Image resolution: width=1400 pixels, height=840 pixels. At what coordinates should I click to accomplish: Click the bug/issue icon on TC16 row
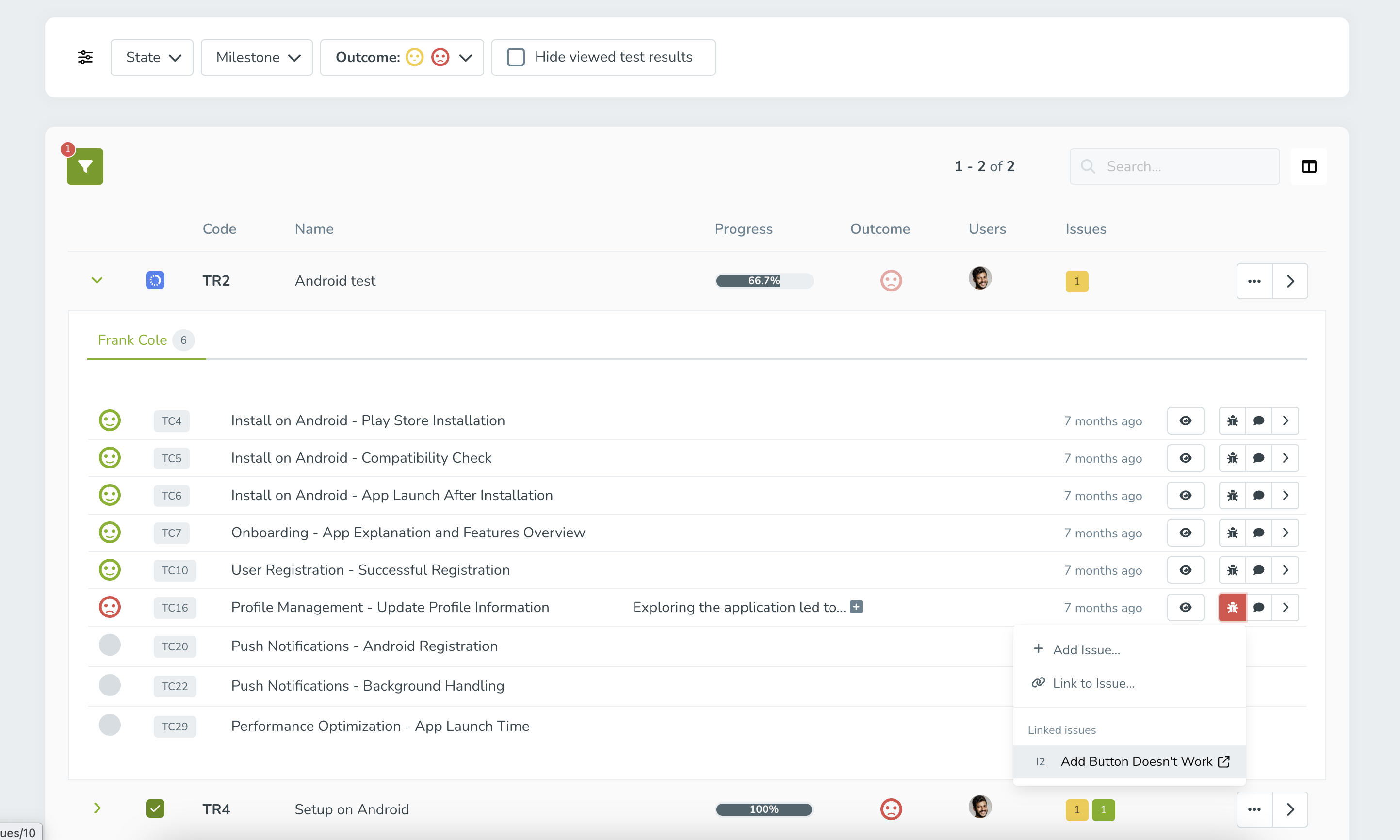[1232, 607]
